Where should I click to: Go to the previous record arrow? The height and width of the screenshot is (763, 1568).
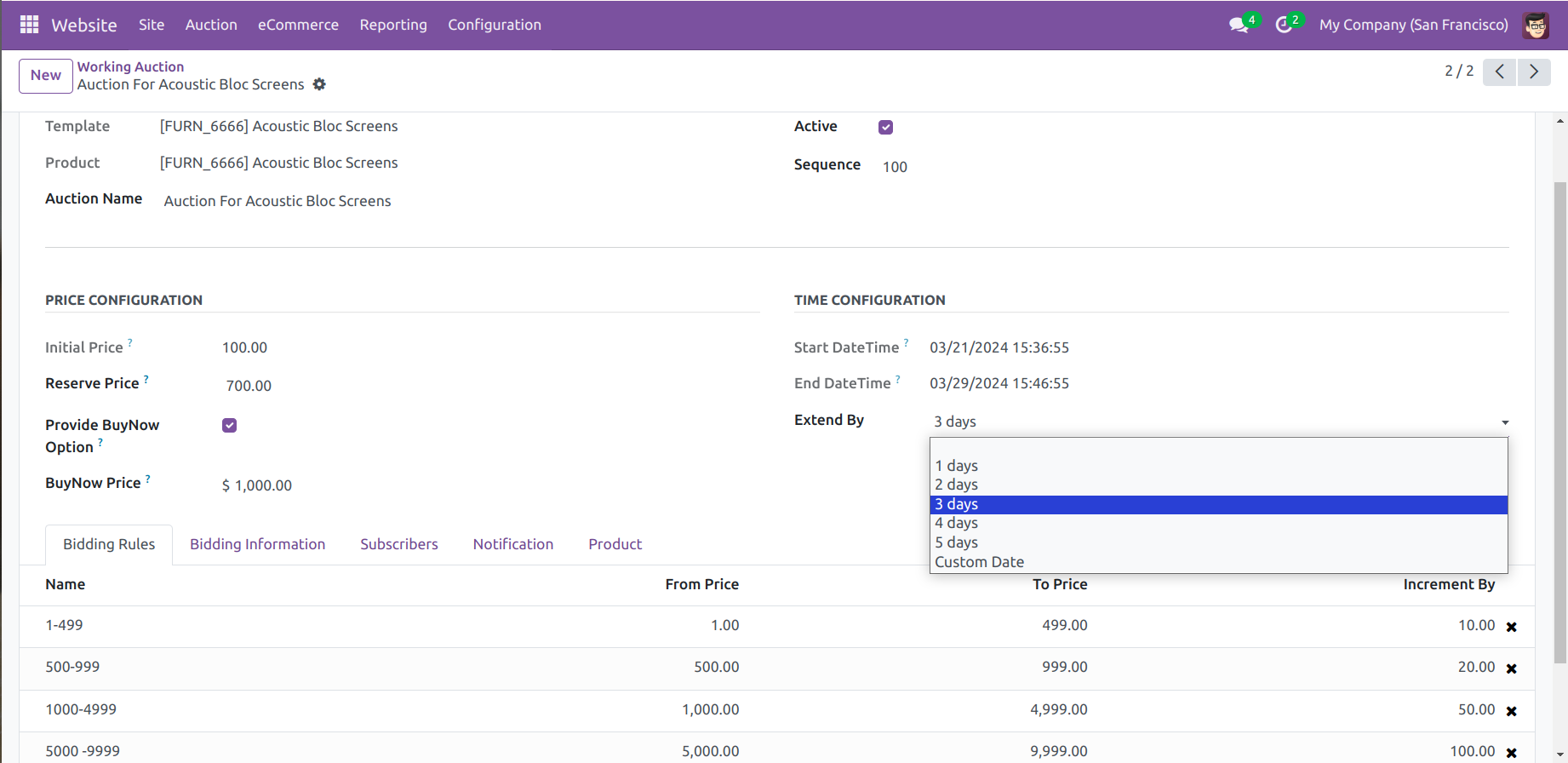point(1499,72)
